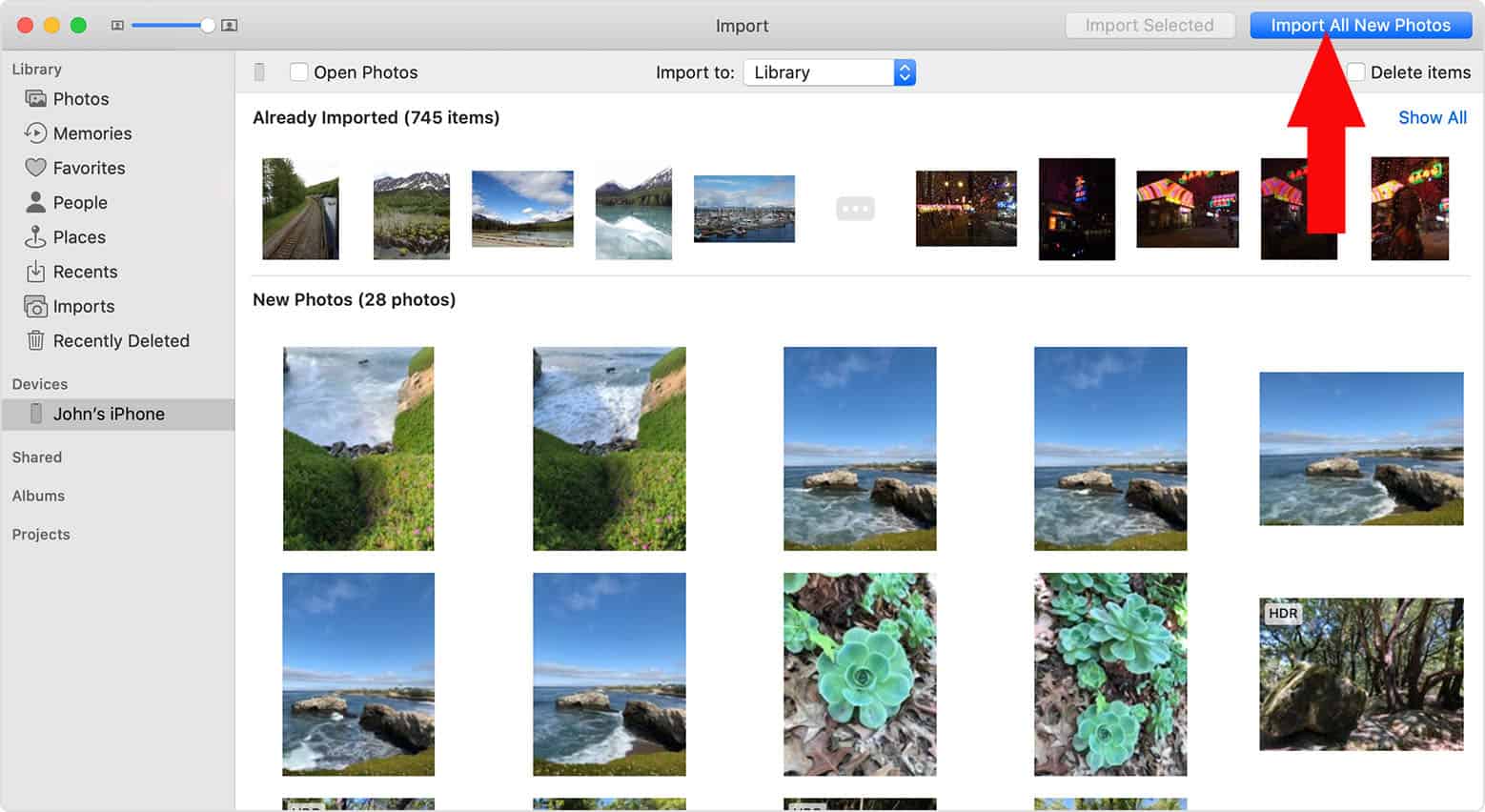Click the Show All link
1485x812 pixels.
[x=1432, y=118]
